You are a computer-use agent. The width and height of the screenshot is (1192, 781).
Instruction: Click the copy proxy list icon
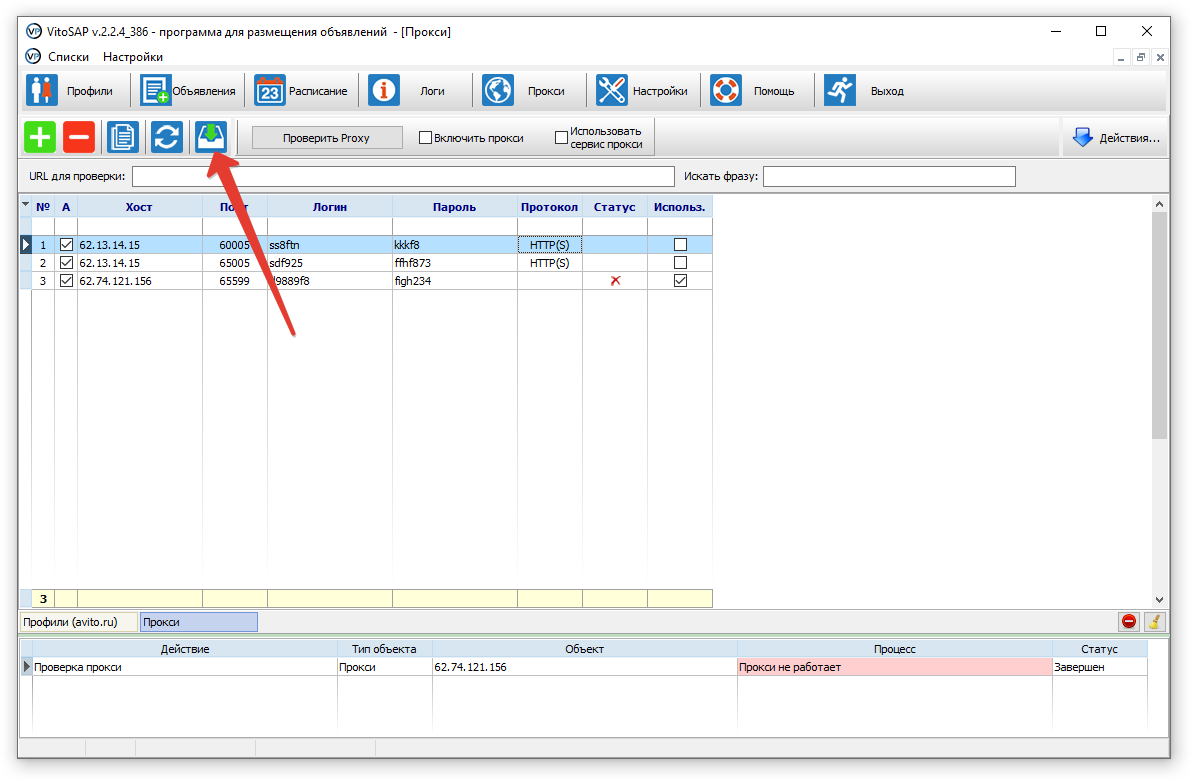(123, 137)
